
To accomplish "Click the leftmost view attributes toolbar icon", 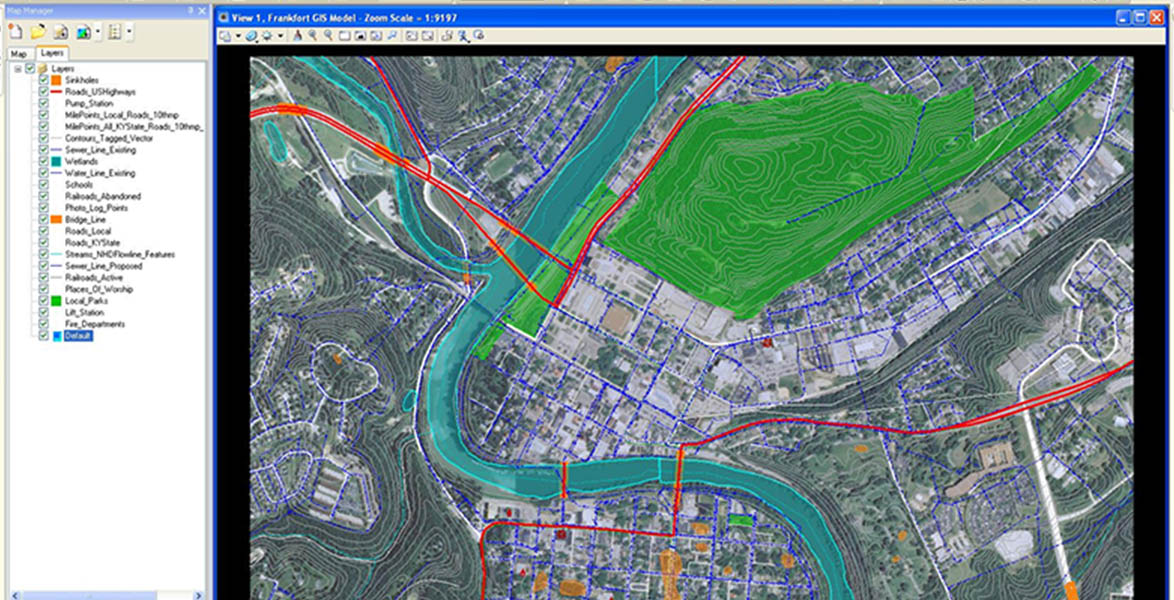I will (224, 36).
